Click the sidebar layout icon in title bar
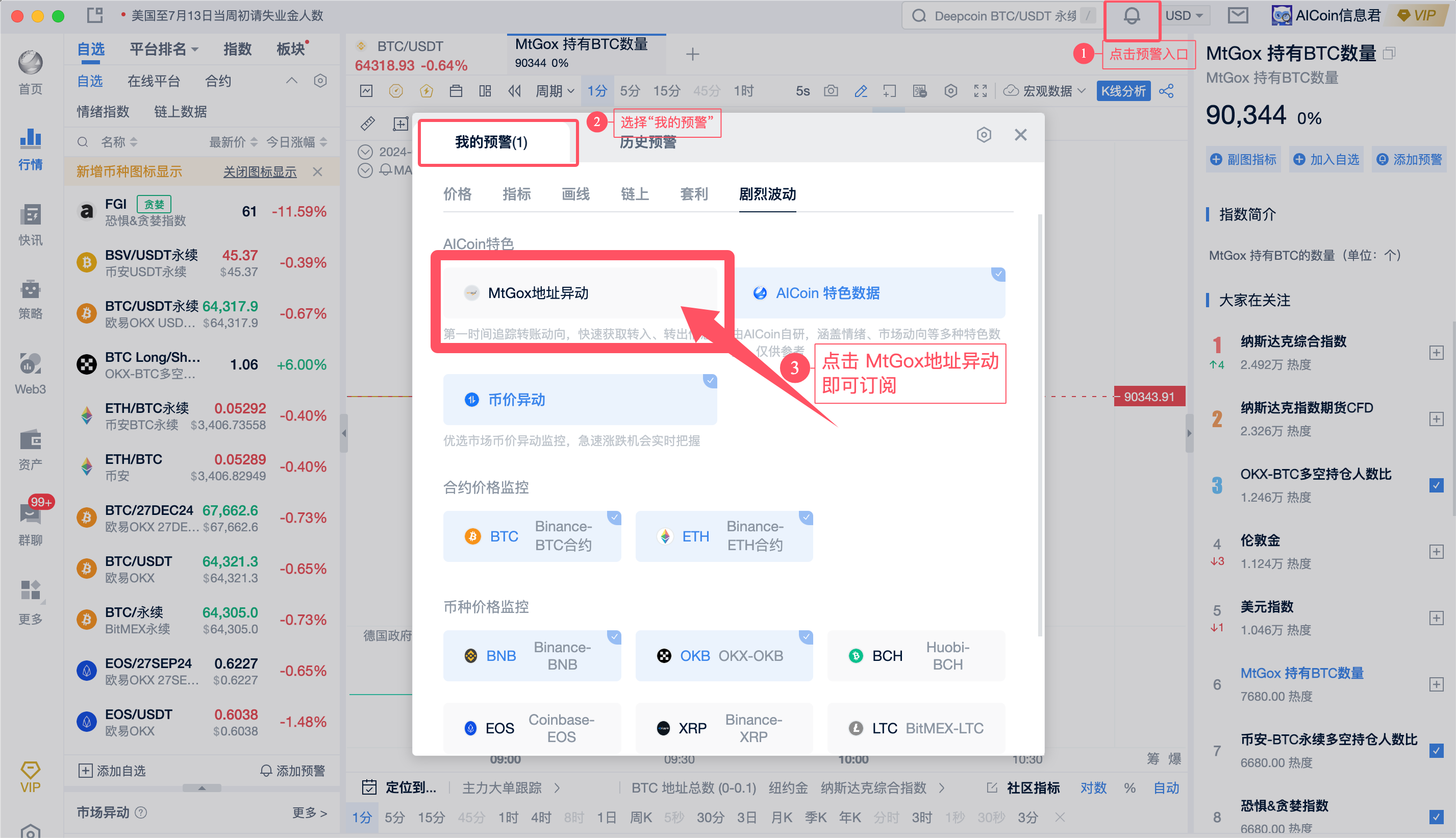 [x=95, y=15]
